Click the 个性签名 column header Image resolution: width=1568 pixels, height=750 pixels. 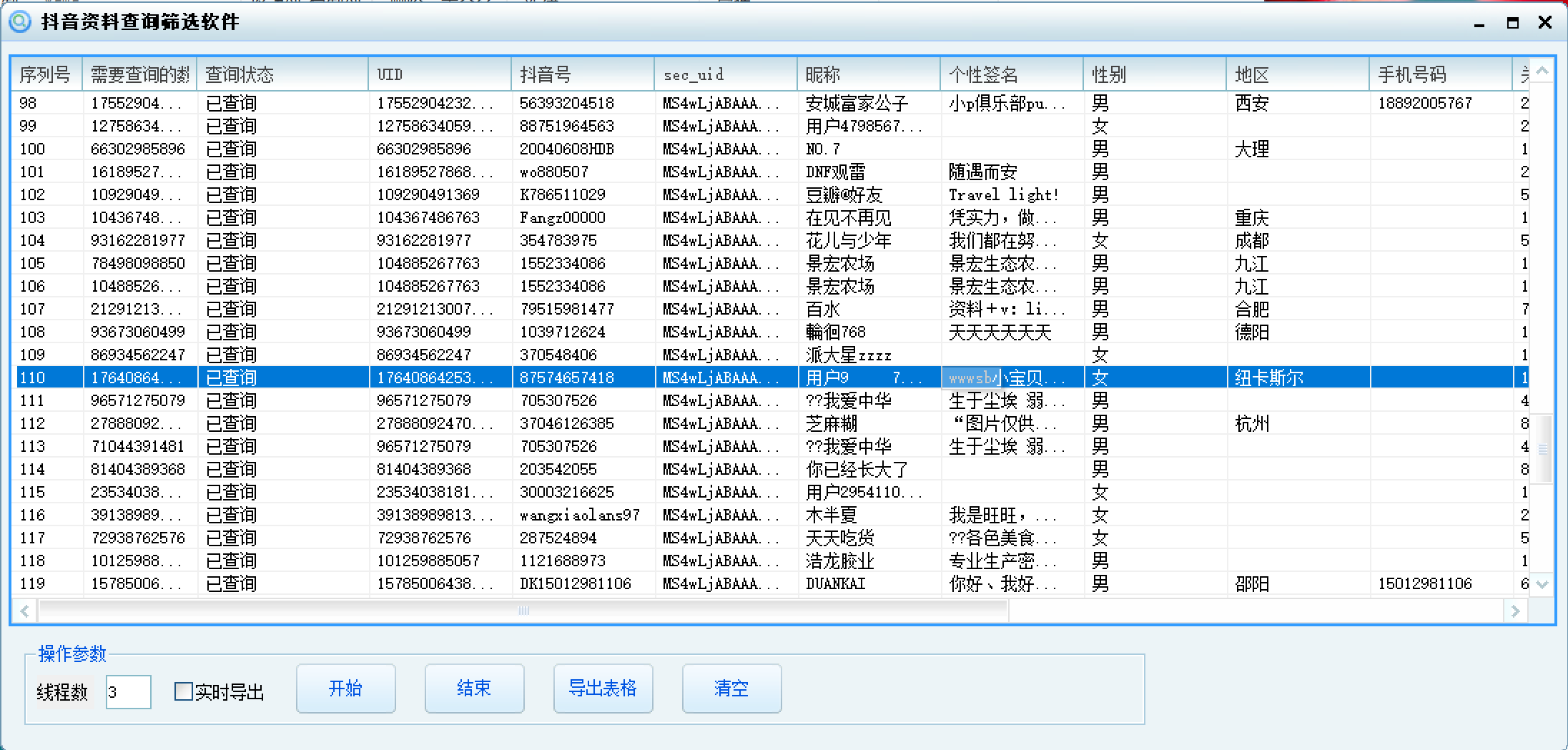click(x=1012, y=74)
